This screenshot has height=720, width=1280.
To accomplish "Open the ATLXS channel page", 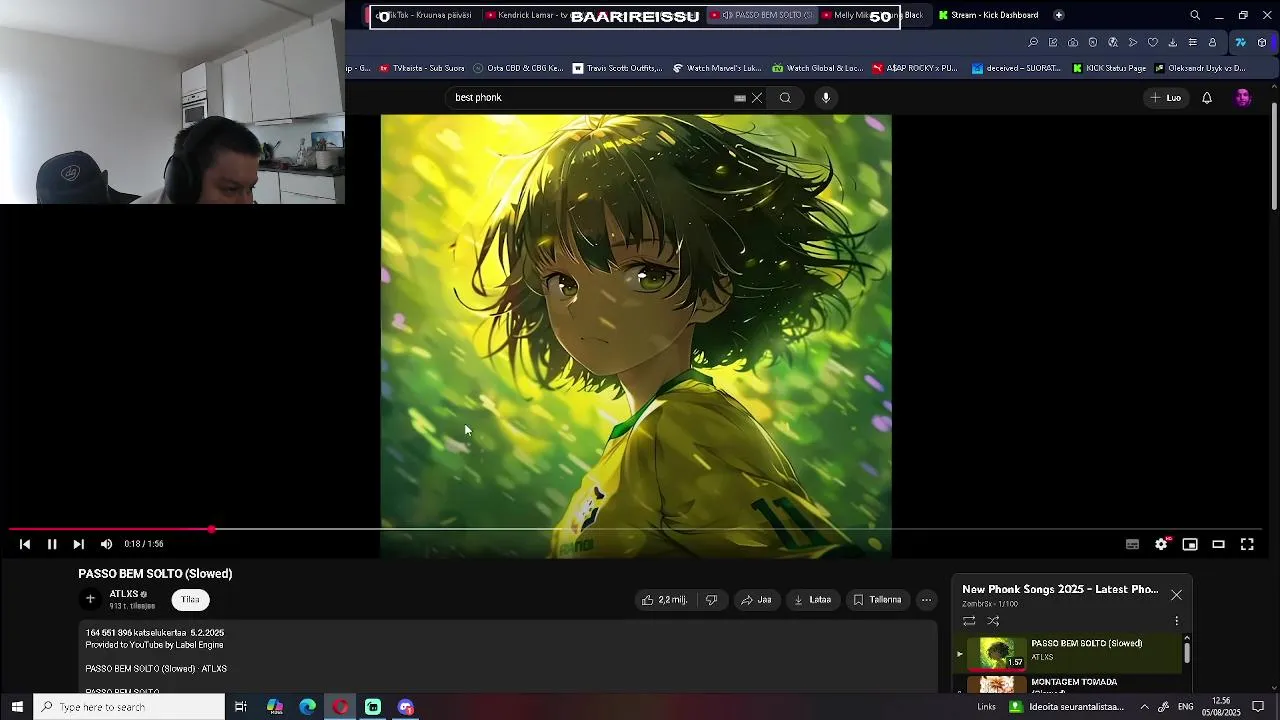I will [123, 594].
